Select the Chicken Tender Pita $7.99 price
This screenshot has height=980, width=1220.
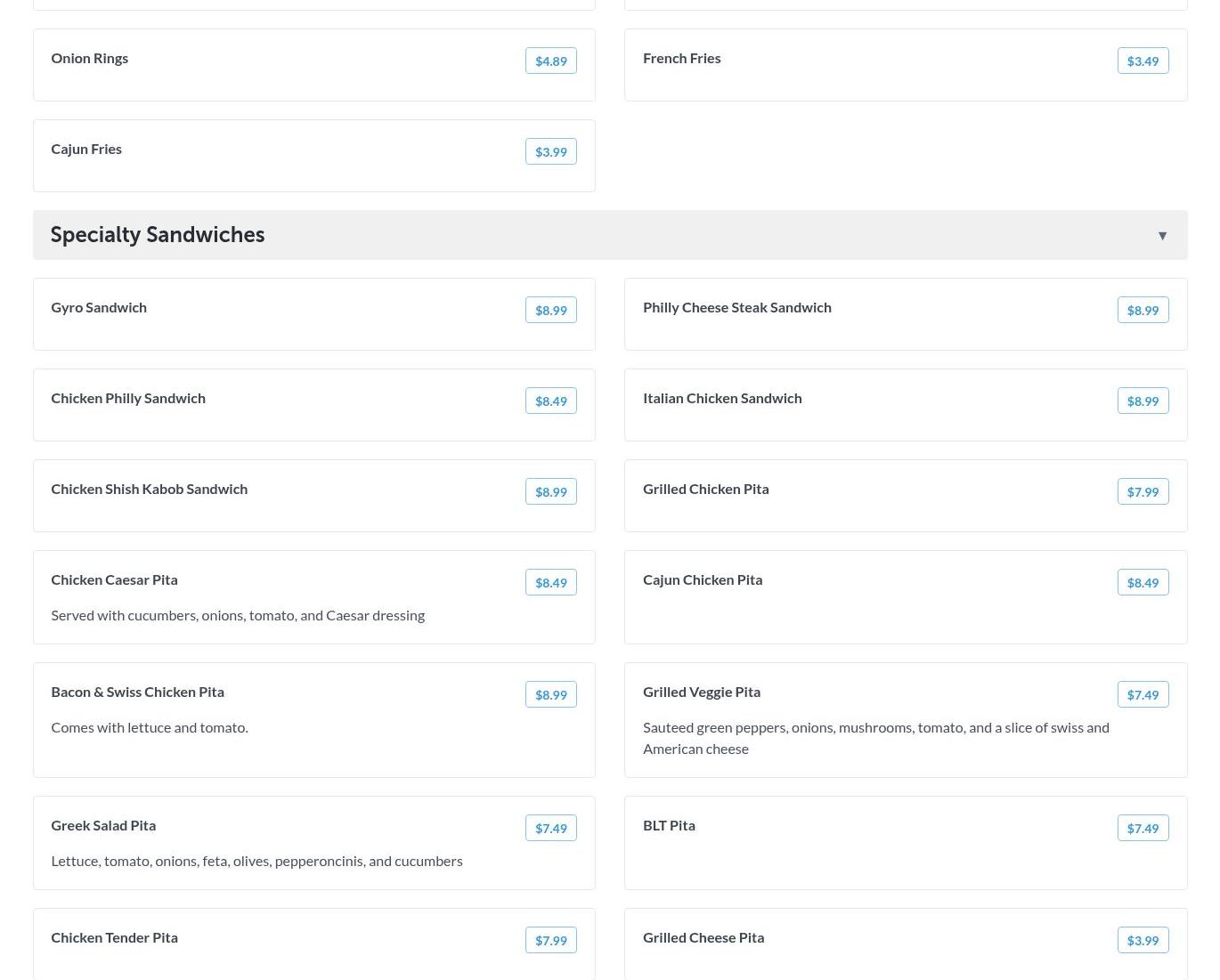click(x=550, y=941)
